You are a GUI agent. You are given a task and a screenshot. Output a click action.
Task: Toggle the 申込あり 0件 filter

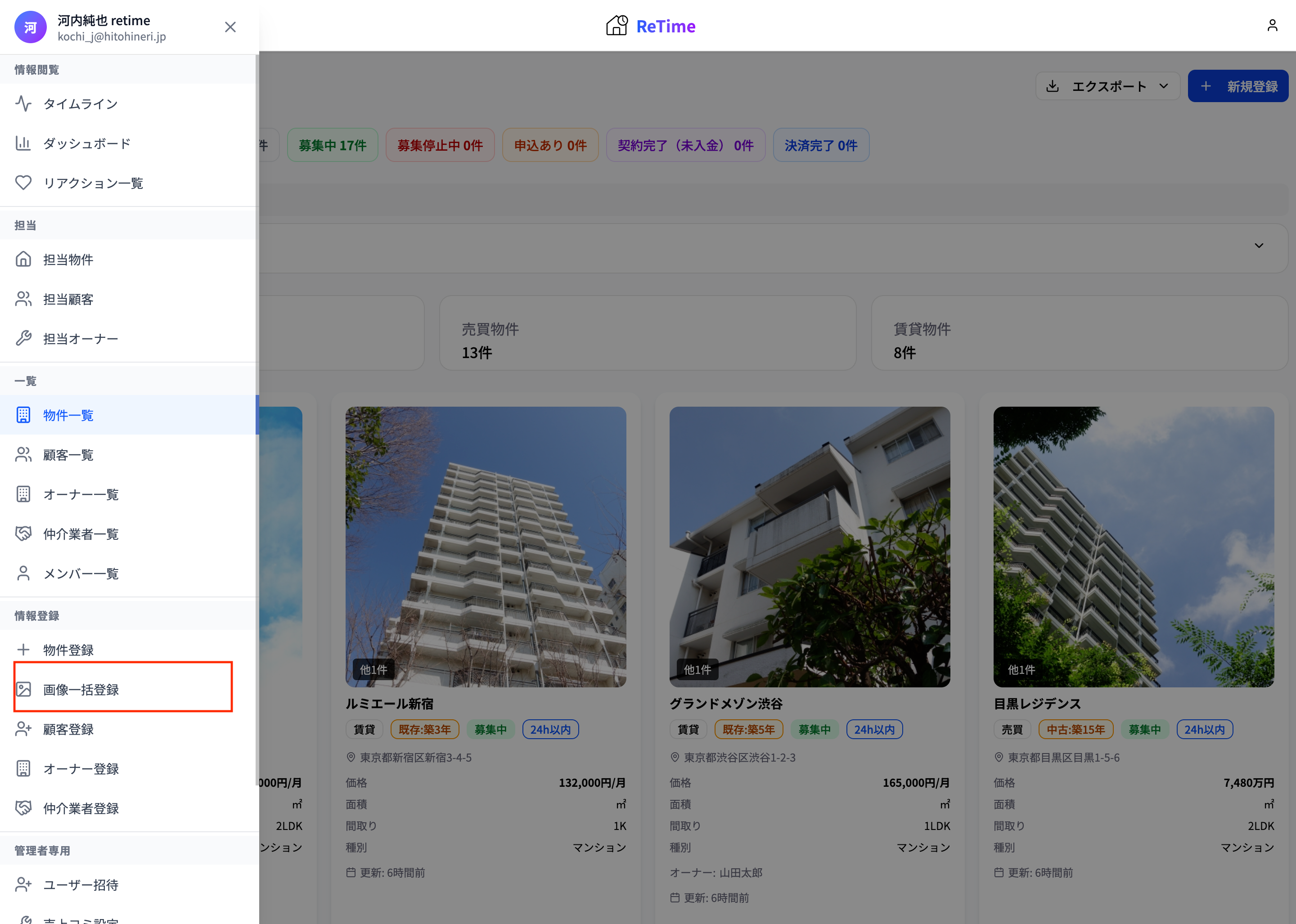tap(550, 145)
